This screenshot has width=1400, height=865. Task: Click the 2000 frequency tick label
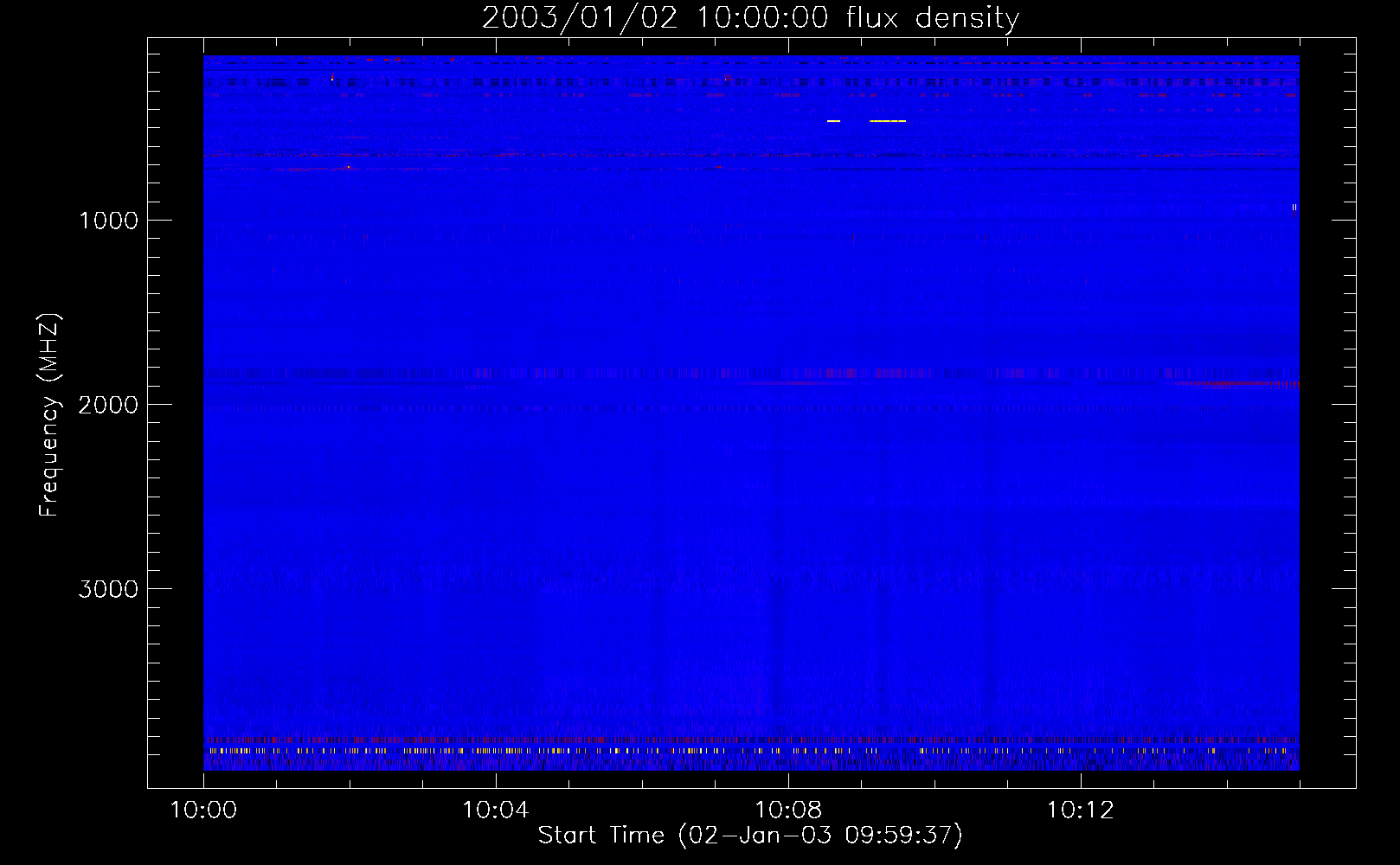[x=108, y=405]
